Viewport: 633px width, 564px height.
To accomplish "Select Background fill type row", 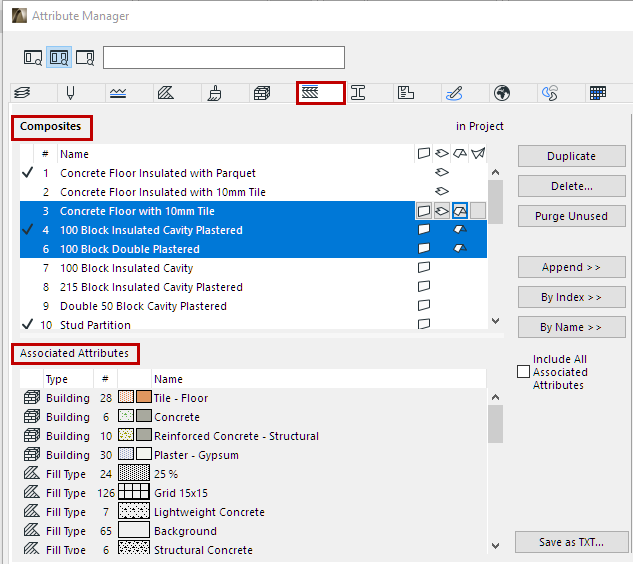I will pos(254,530).
